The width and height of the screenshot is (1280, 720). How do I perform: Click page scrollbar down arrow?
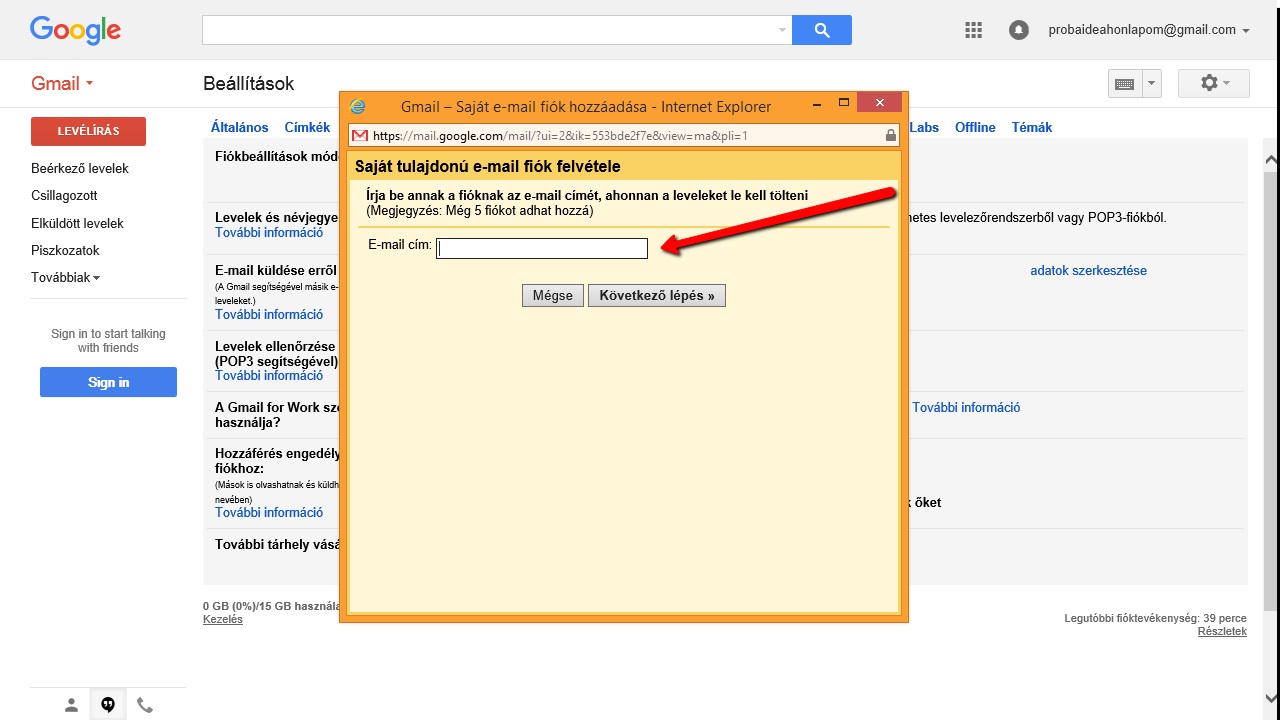[x=1271, y=698]
